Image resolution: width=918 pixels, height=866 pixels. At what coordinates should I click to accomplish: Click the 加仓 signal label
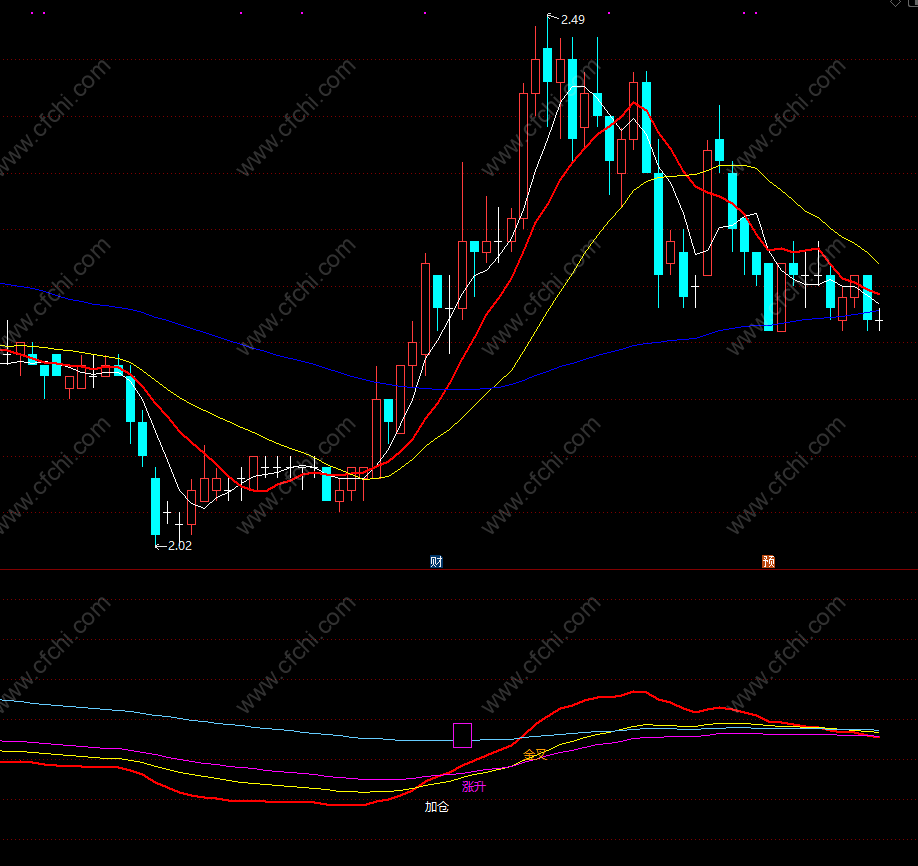tap(437, 807)
